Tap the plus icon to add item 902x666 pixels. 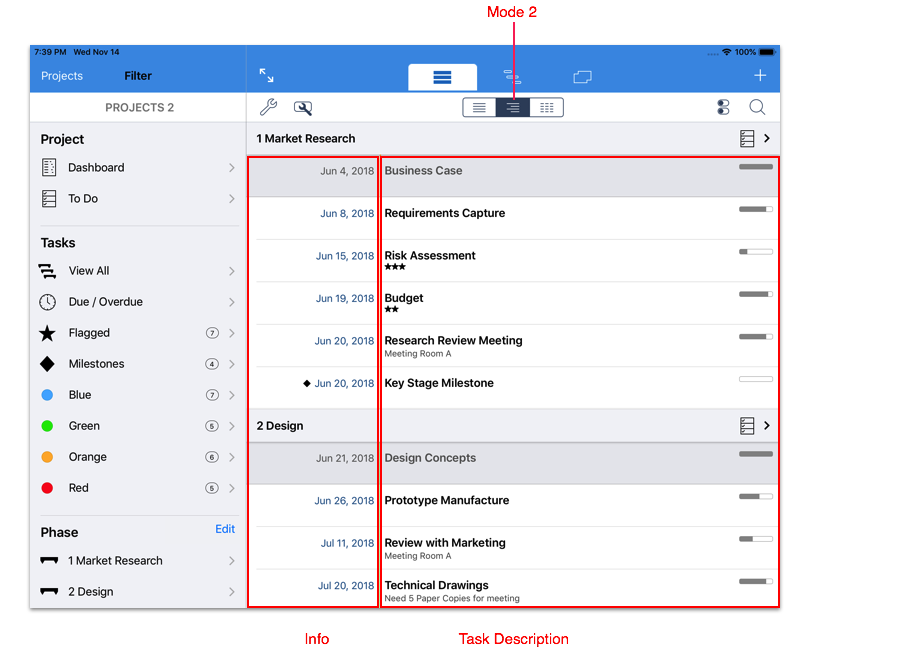(760, 76)
